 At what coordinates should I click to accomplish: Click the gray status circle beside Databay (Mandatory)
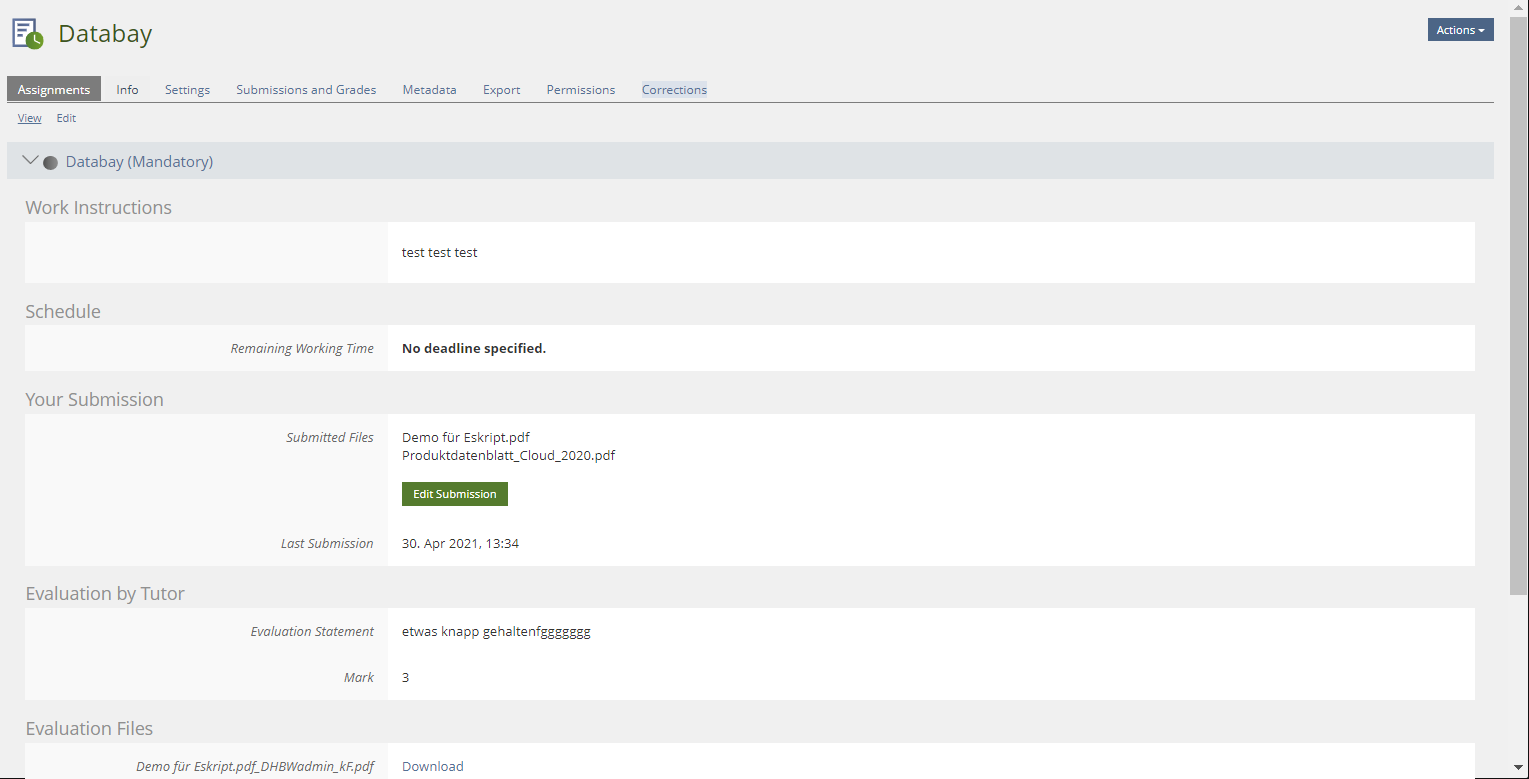pyautogui.click(x=50, y=162)
